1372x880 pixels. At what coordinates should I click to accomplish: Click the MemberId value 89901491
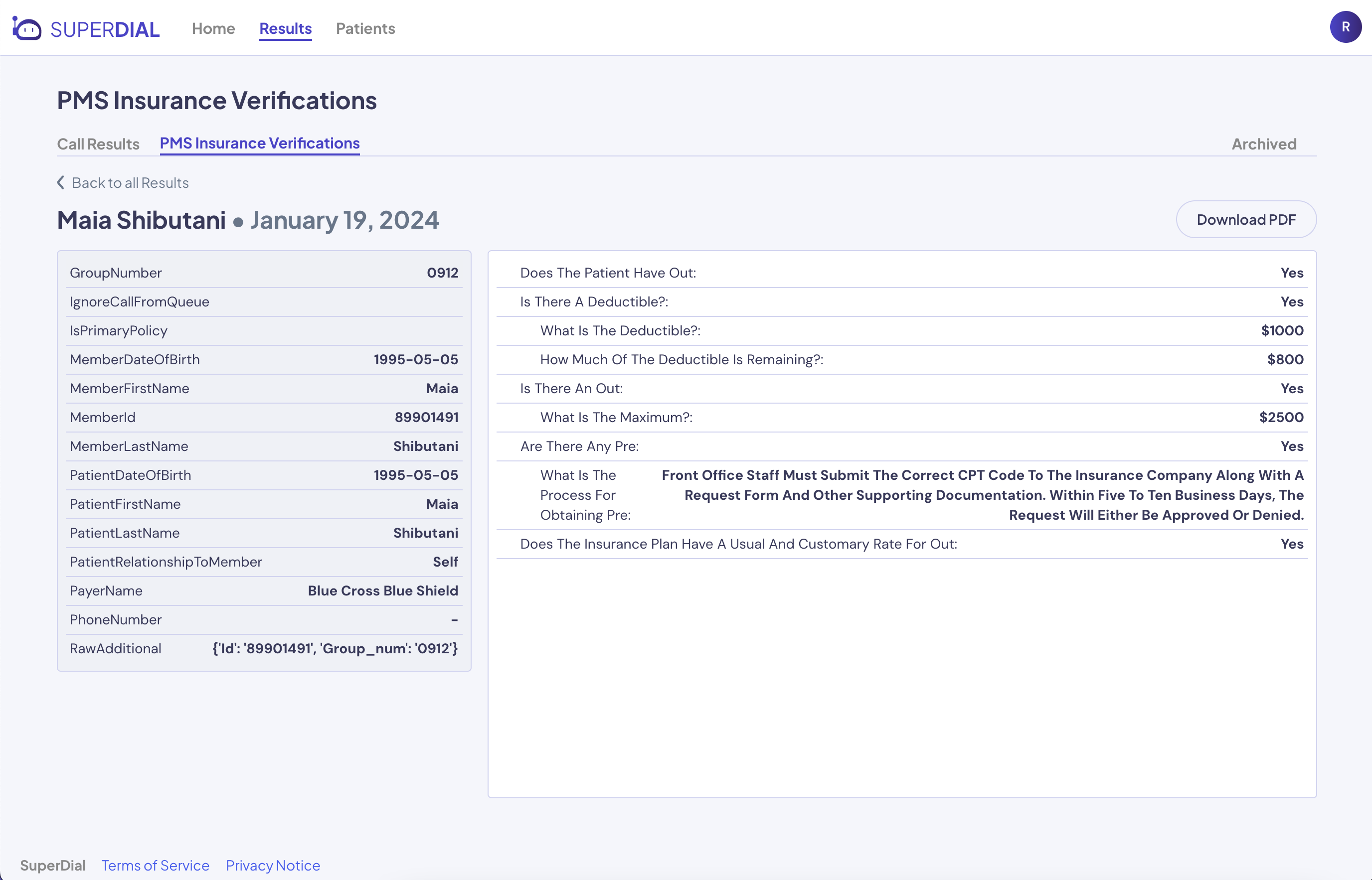click(426, 417)
